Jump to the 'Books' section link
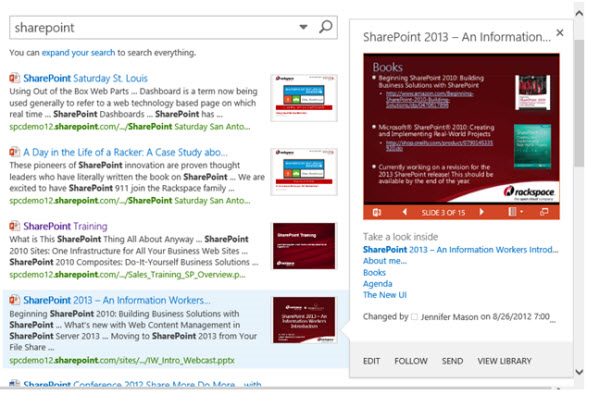Image resolution: width=600 pixels, height=403 pixels. click(x=374, y=272)
